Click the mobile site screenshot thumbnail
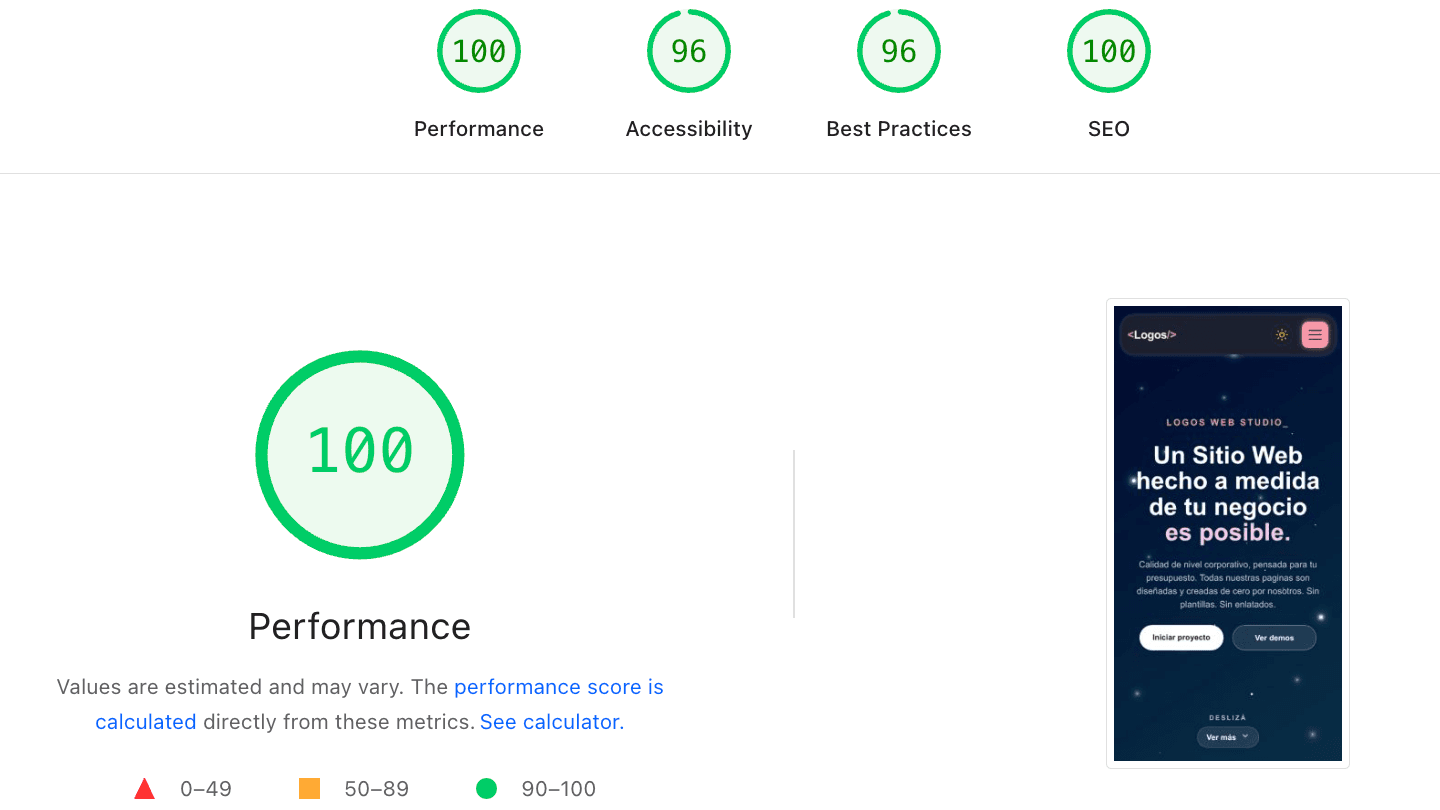The width and height of the screenshot is (1440, 810). coord(1227,533)
